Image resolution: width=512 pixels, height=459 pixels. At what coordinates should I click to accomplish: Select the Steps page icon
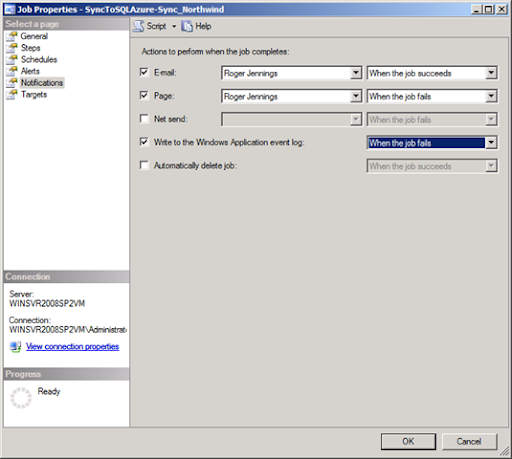click(x=12, y=48)
